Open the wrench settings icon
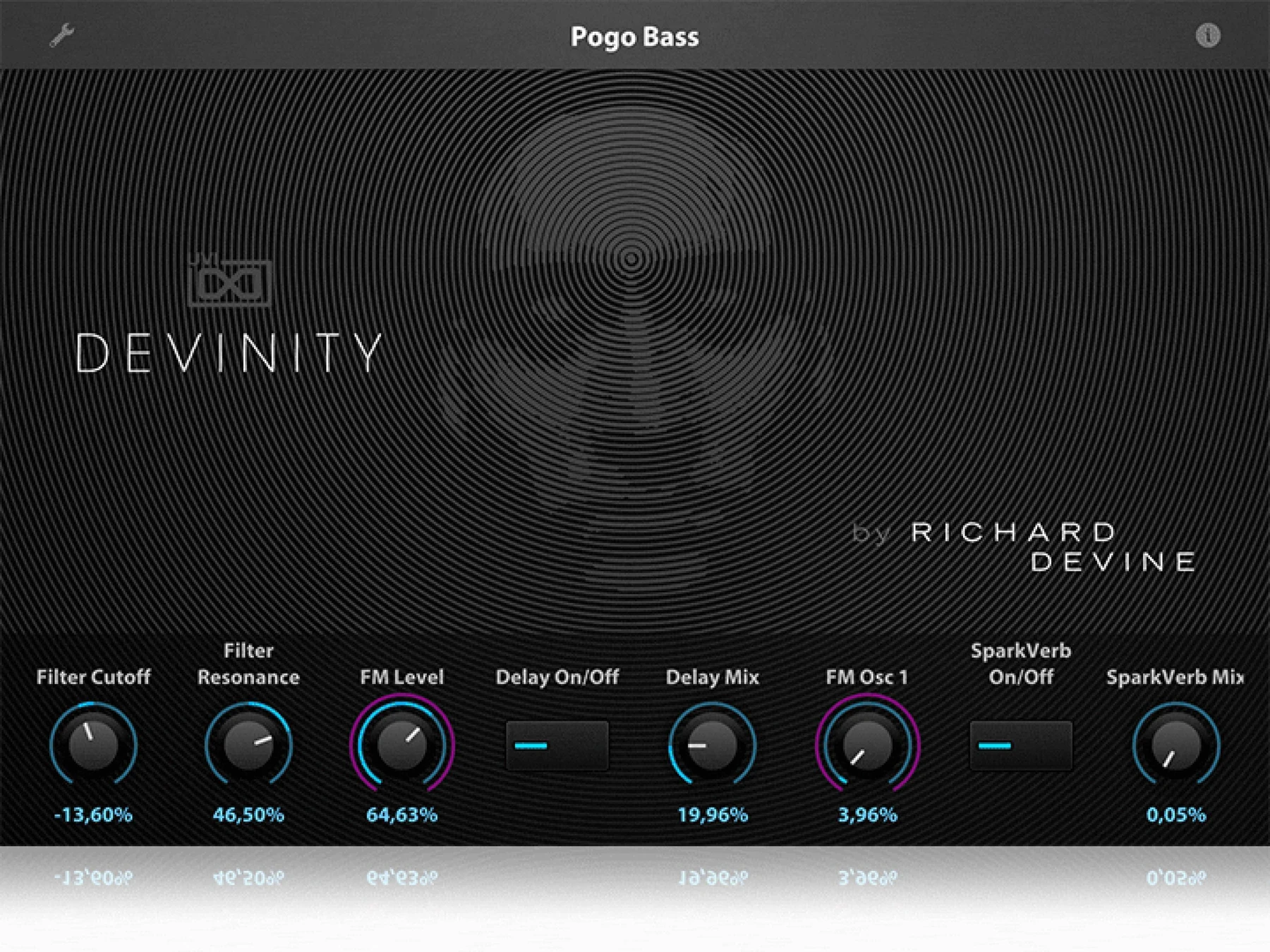Screen dimensions: 1270x952 point(62,35)
